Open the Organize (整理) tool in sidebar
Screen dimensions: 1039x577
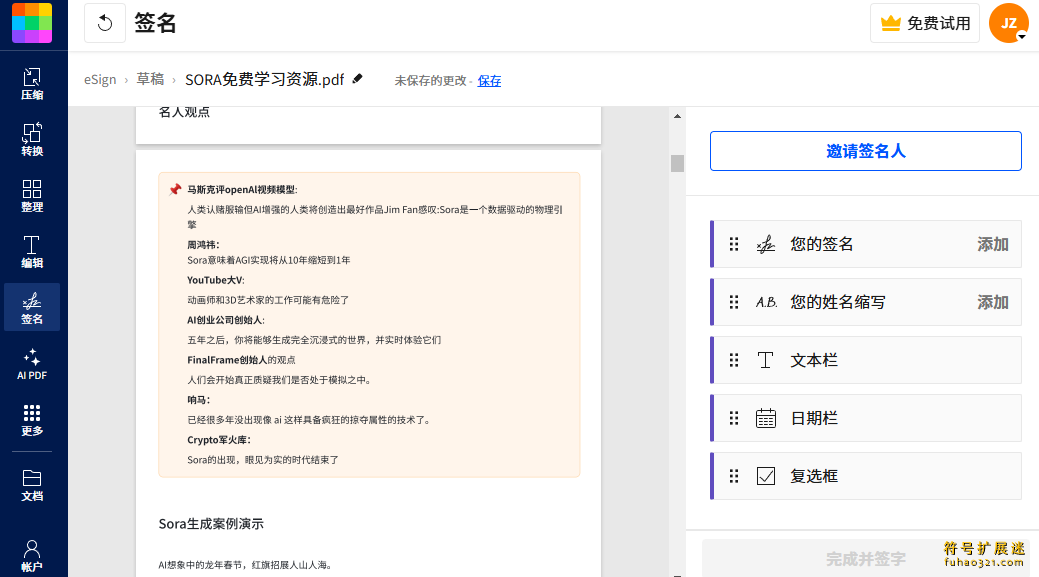tap(32, 195)
